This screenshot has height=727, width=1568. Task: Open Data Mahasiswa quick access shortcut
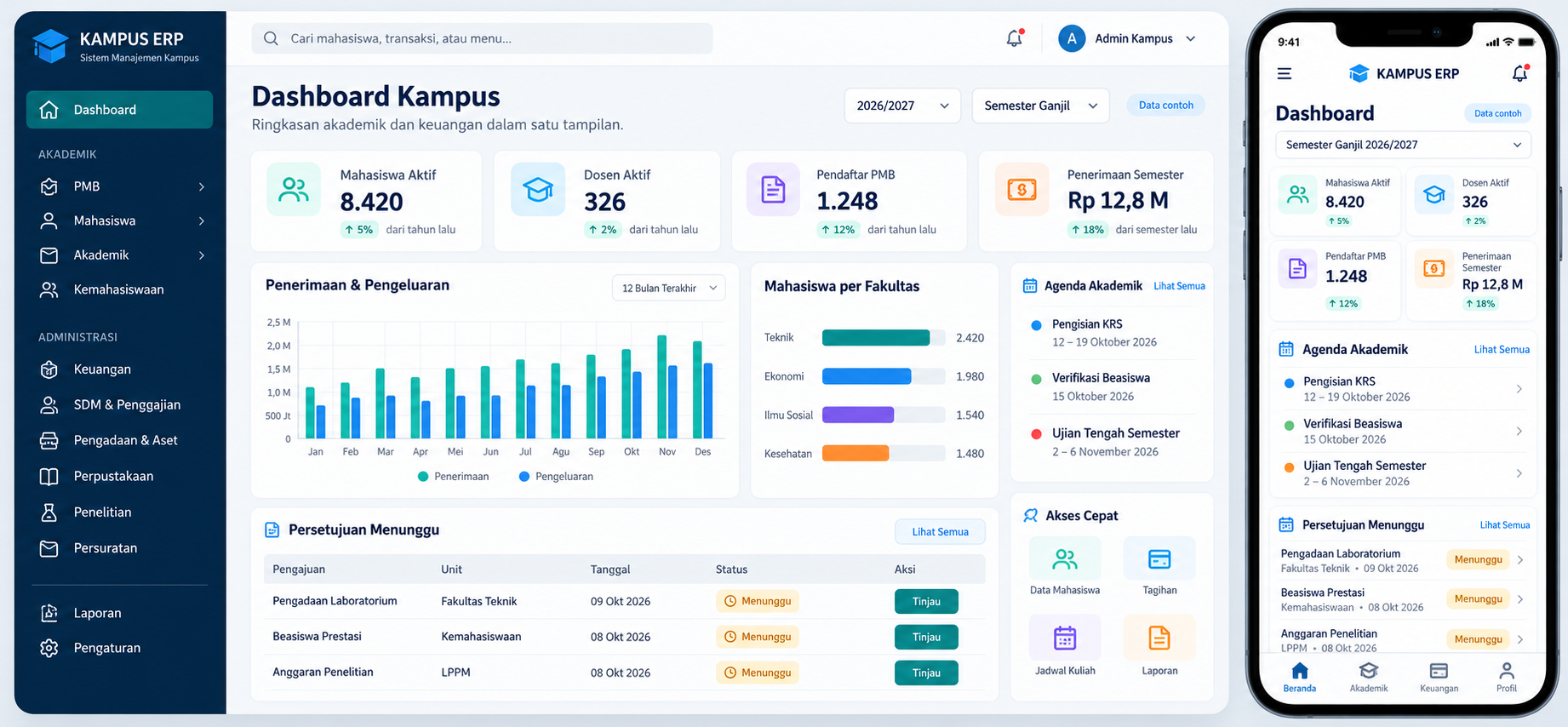click(x=1065, y=566)
